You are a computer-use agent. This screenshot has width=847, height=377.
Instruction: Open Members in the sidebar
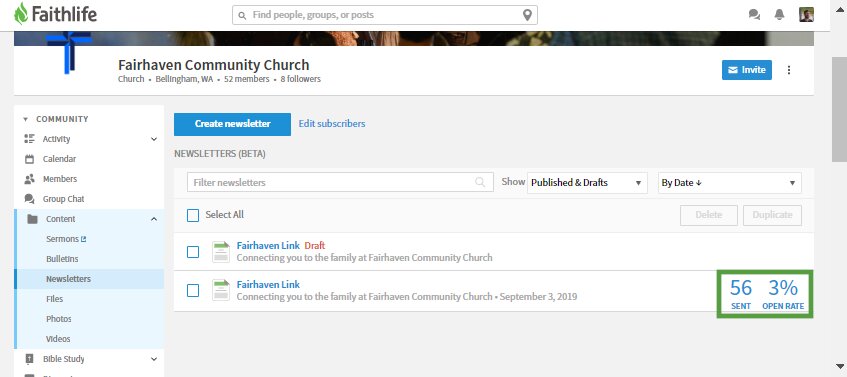60,179
